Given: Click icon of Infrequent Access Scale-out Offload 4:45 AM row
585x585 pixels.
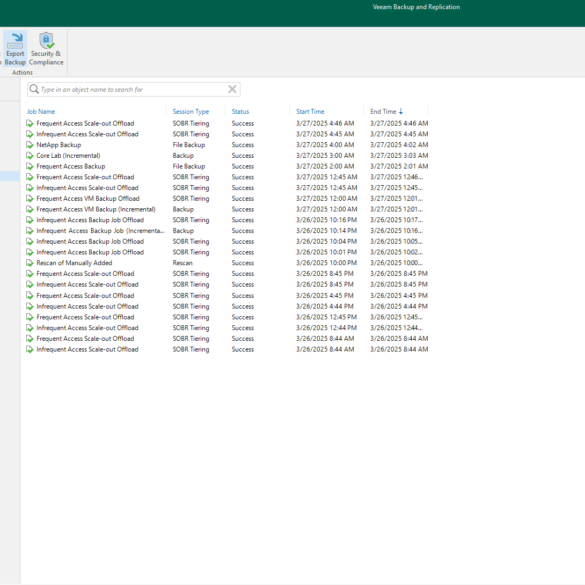Looking at the screenshot, I should 30,134.
